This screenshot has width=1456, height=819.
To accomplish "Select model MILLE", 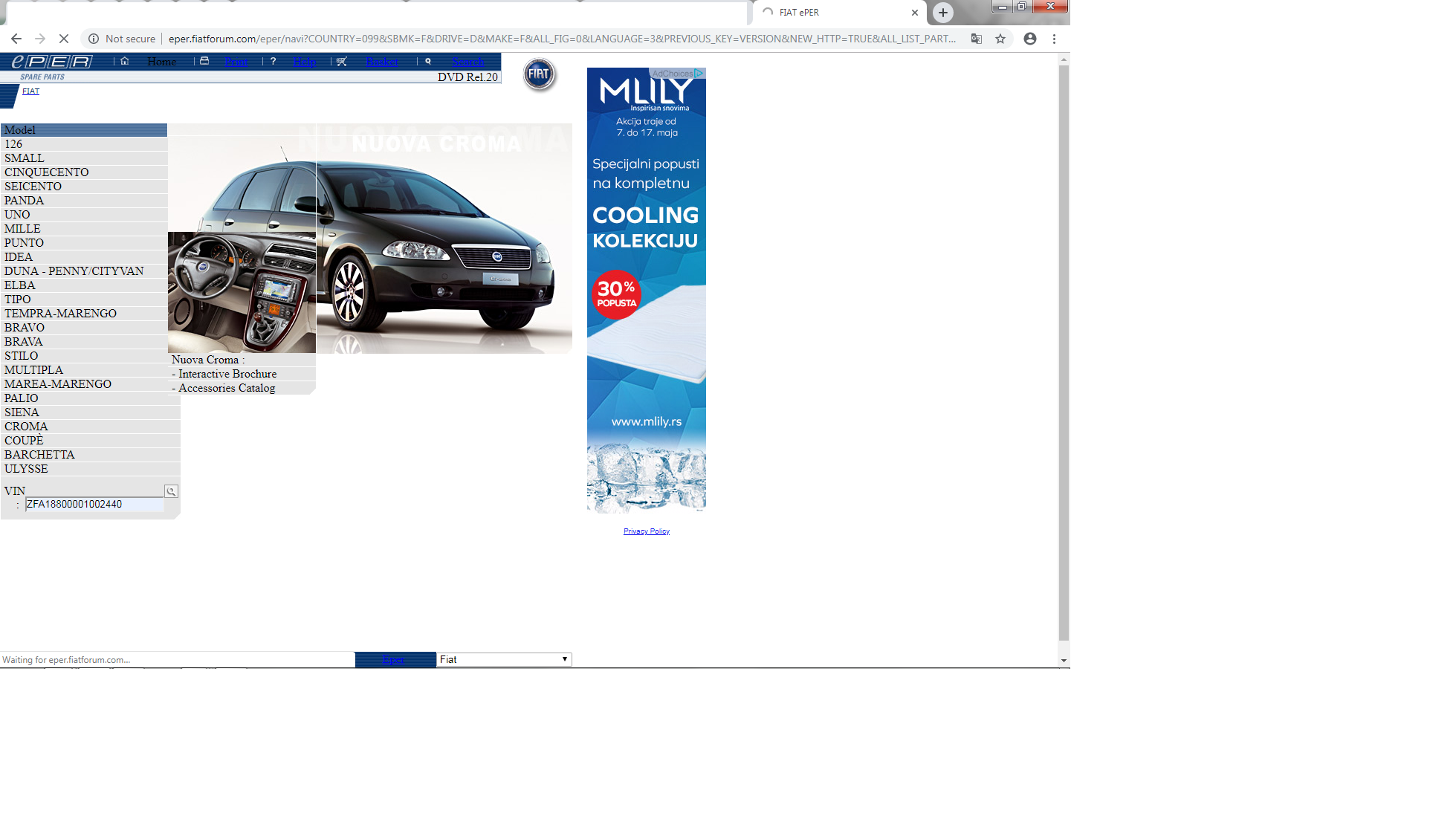I will coord(84,229).
